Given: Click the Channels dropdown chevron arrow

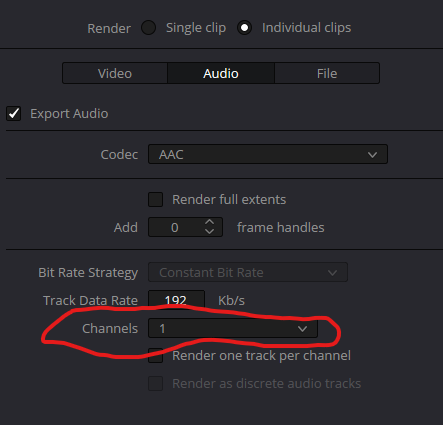Looking at the screenshot, I should 302,329.
